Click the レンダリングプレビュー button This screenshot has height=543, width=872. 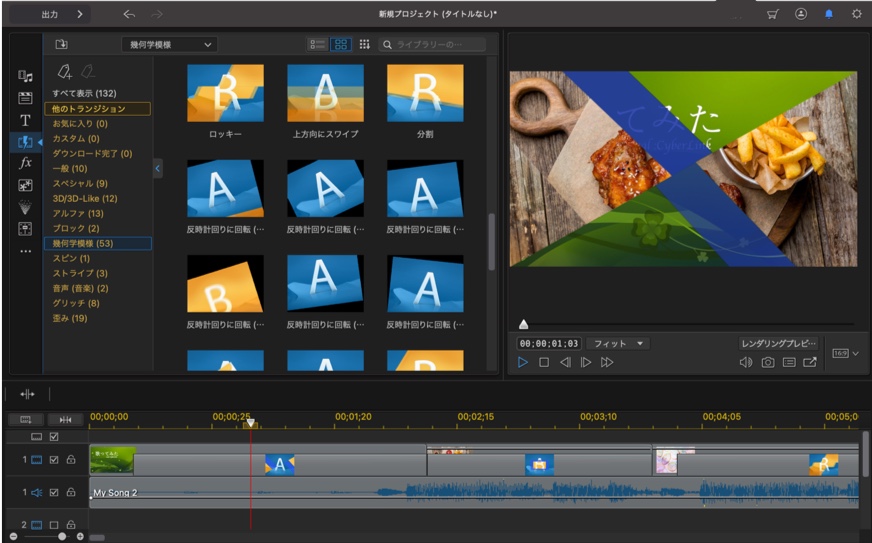(778, 343)
